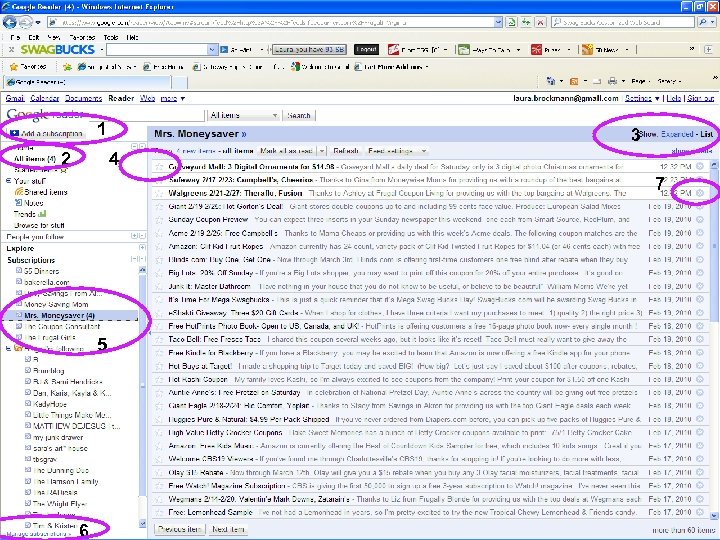Open the Favorites menu
Viewport: 720px width, 540px height.
(x=82, y=37)
